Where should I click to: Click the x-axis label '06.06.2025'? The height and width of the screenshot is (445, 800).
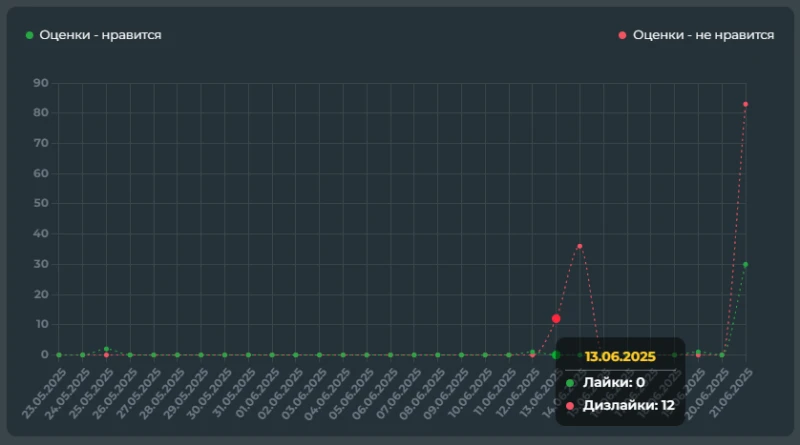(376, 393)
